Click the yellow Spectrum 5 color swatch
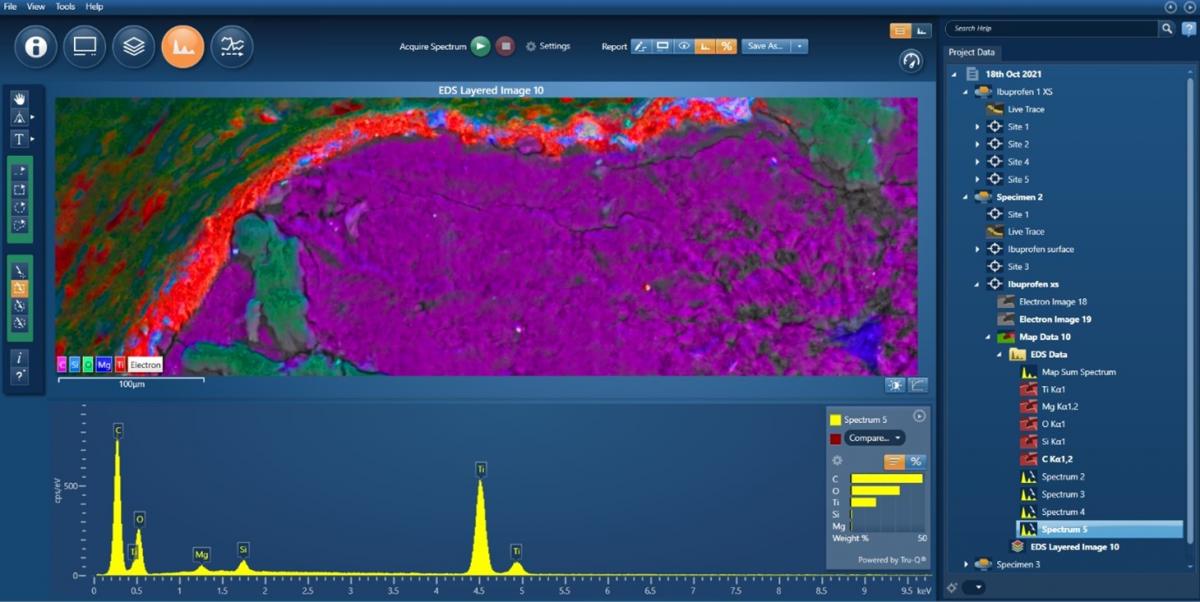 [835, 420]
